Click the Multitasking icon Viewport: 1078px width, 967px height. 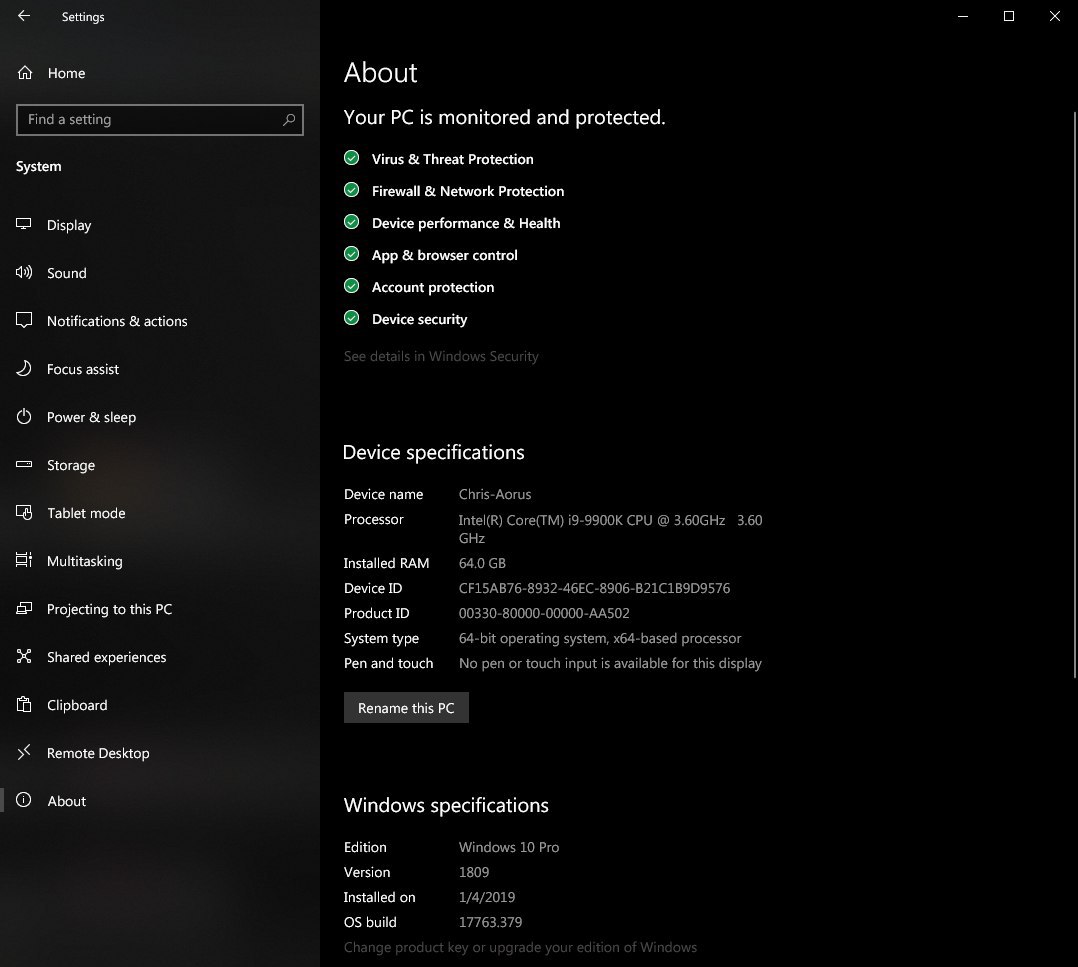point(24,560)
